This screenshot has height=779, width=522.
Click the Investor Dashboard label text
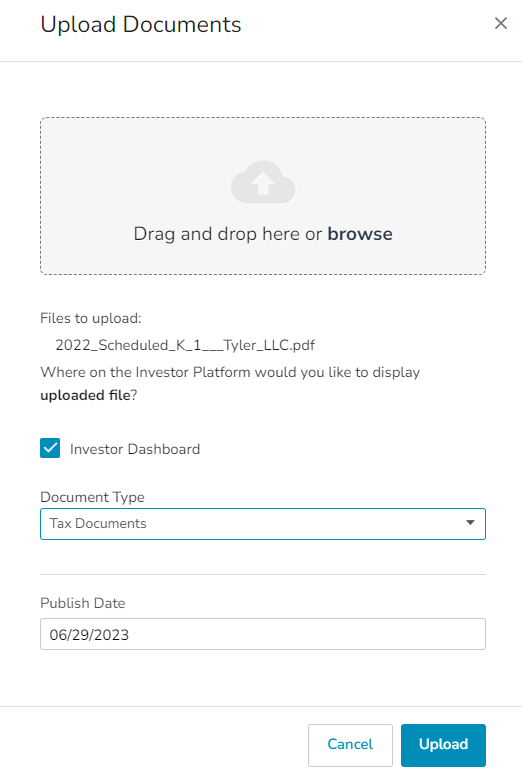click(x=135, y=449)
